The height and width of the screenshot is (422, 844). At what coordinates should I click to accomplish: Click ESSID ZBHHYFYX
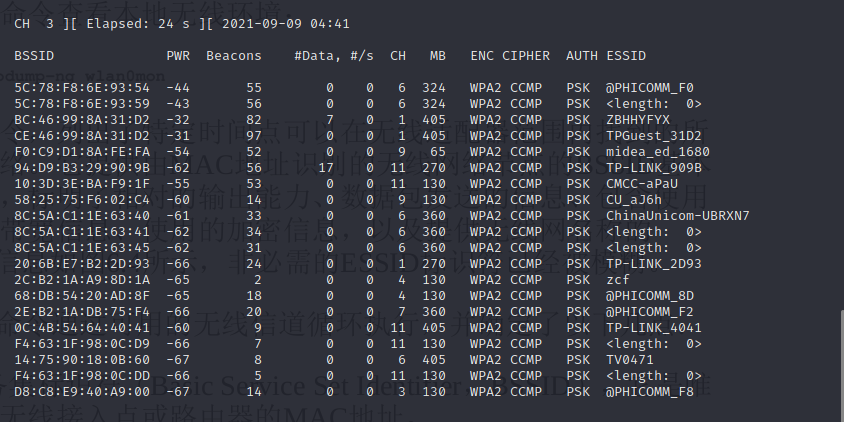[x=638, y=120]
